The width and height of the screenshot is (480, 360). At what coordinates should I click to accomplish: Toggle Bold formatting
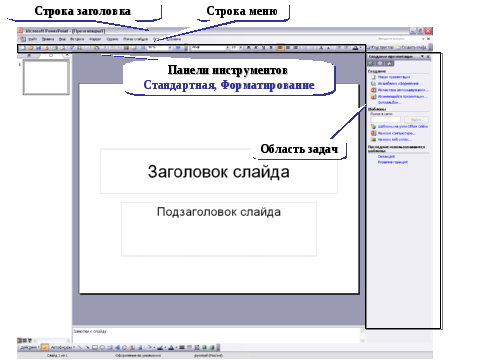click(249, 48)
